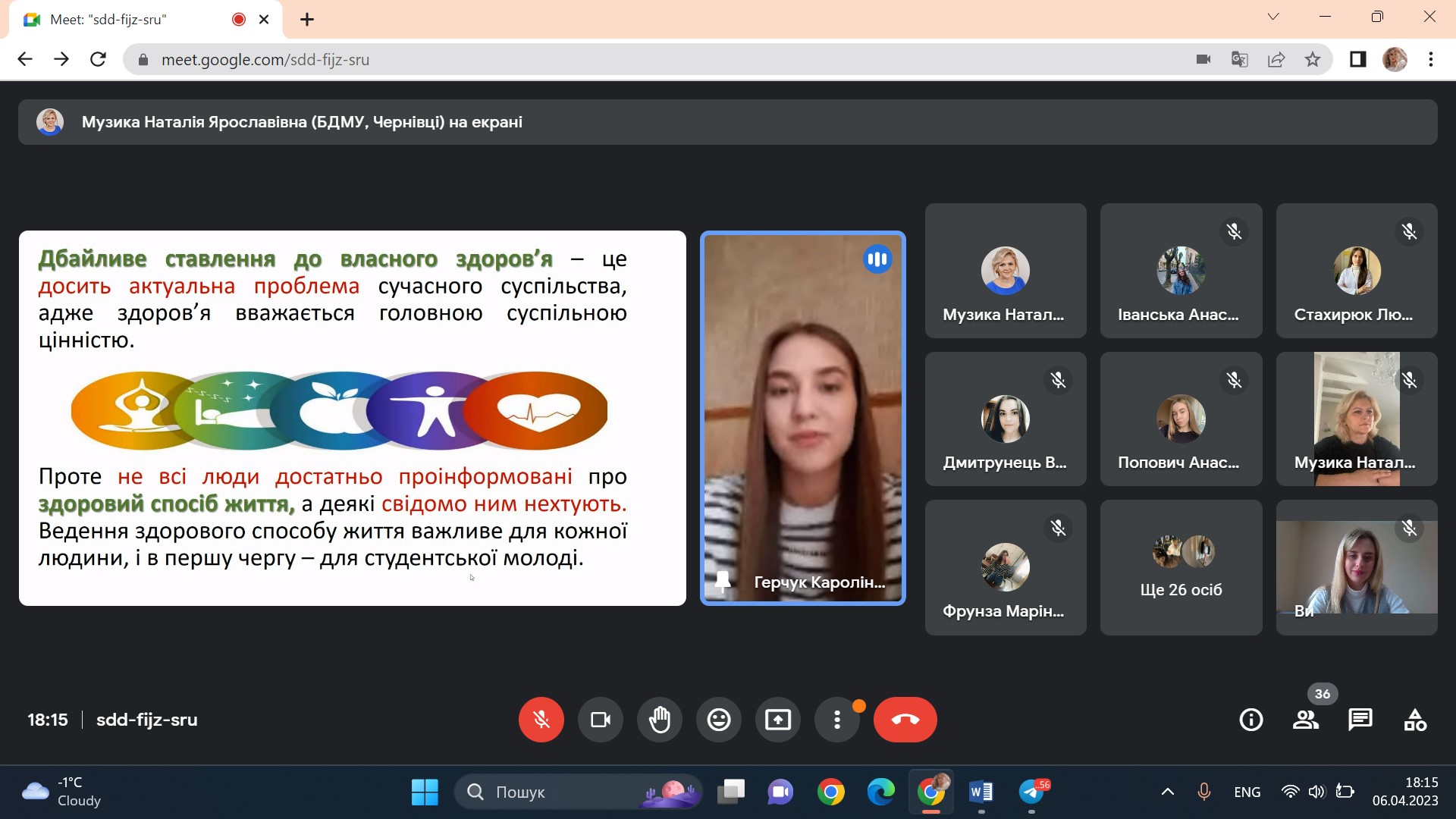Click the Windows taskbar search box
The width and height of the screenshot is (1456, 819).
click(x=561, y=792)
